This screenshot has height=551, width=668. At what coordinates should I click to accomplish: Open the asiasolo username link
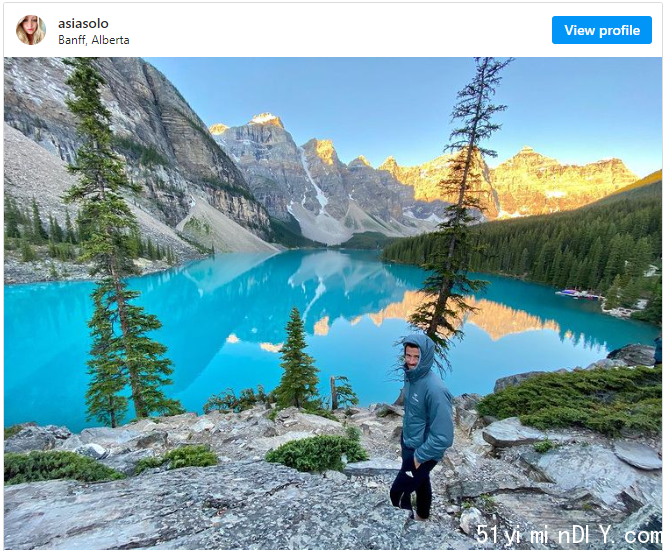pyautogui.click(x=83, y=23)
